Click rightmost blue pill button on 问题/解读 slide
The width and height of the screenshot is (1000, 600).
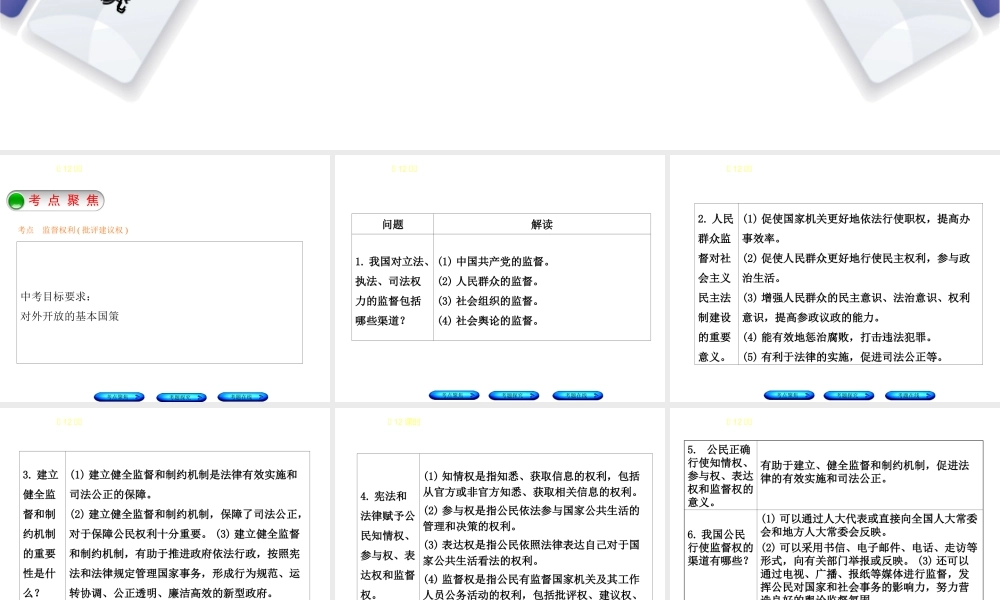click(x=578, y=395)
